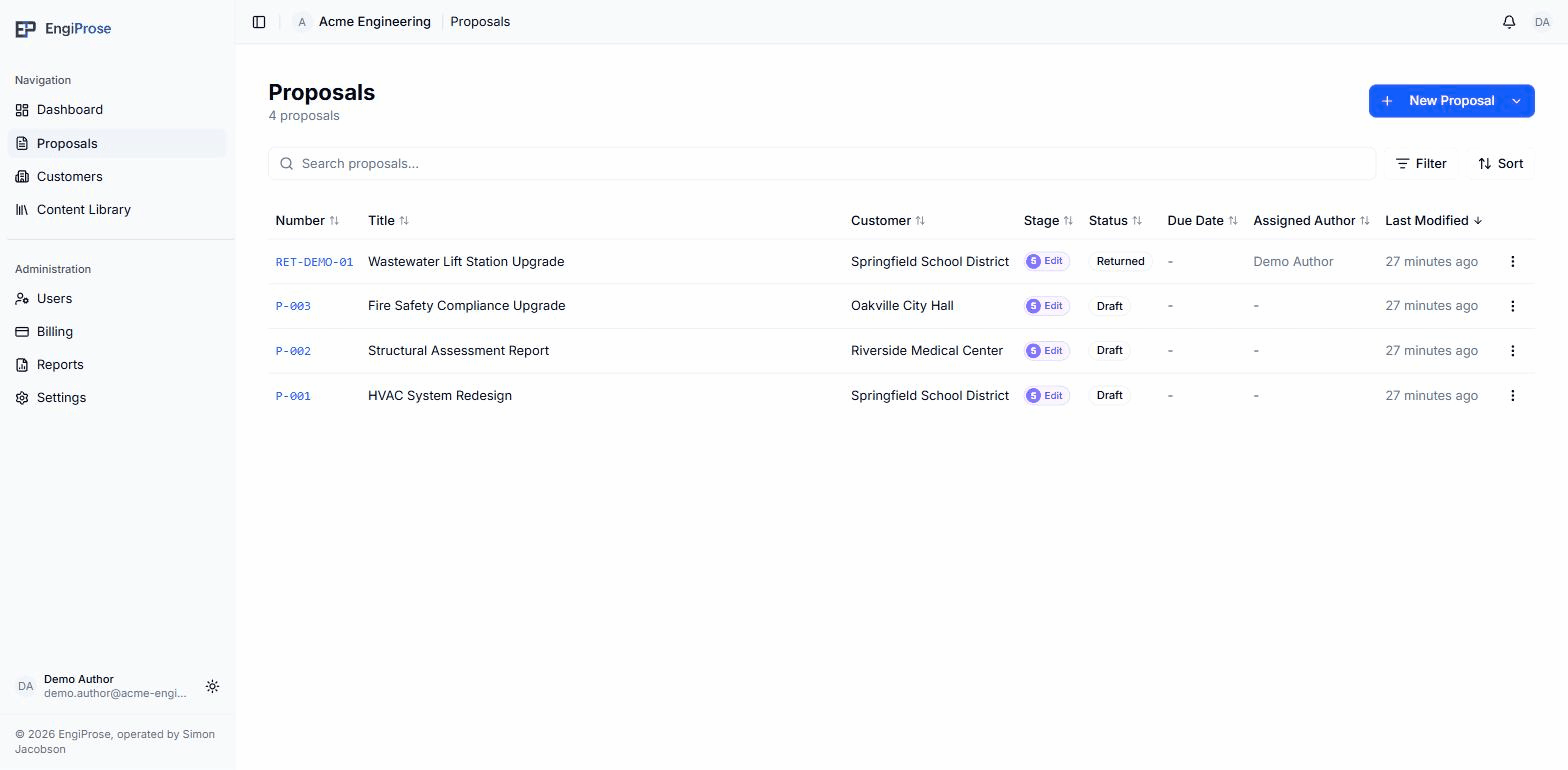Click Springfield School District in P-001 row
Screen dimensions: 1568x770
[x=930, y=396]
